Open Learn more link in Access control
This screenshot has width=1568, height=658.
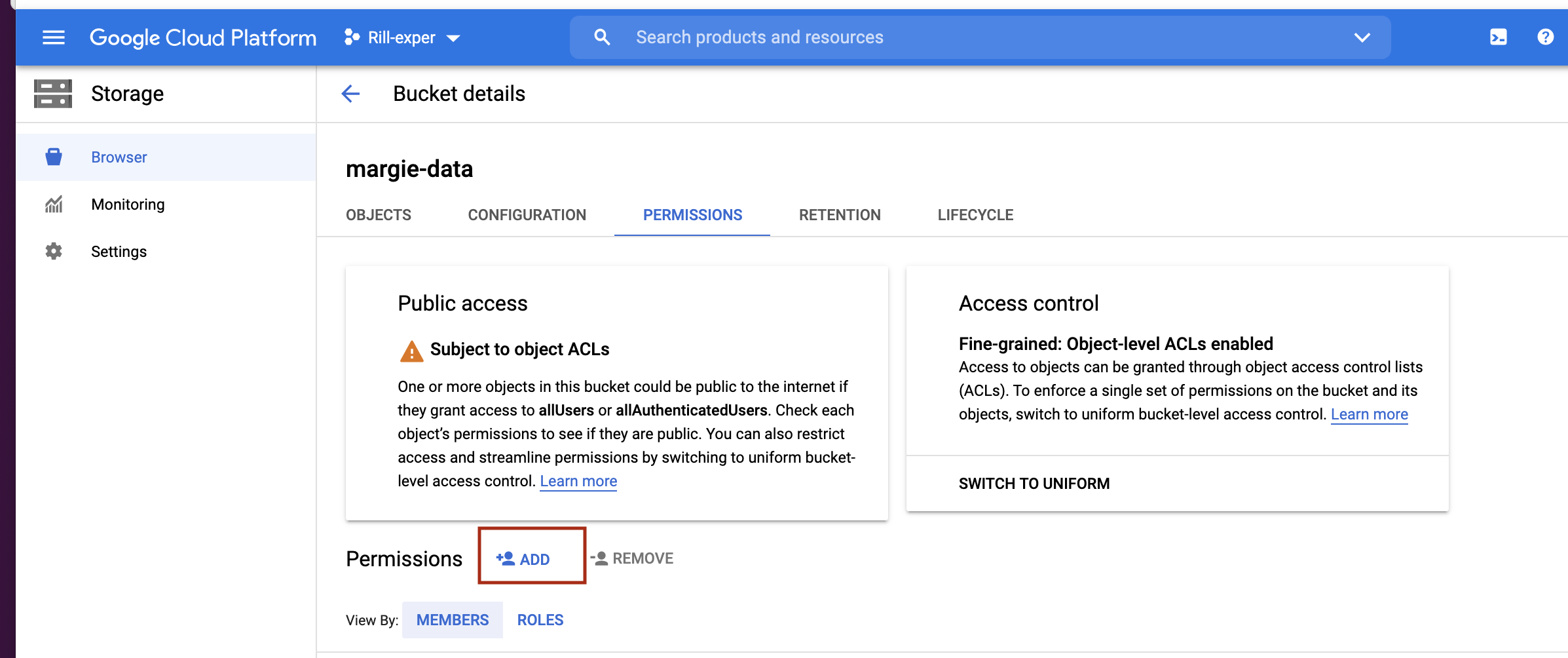pos(1370,414)
